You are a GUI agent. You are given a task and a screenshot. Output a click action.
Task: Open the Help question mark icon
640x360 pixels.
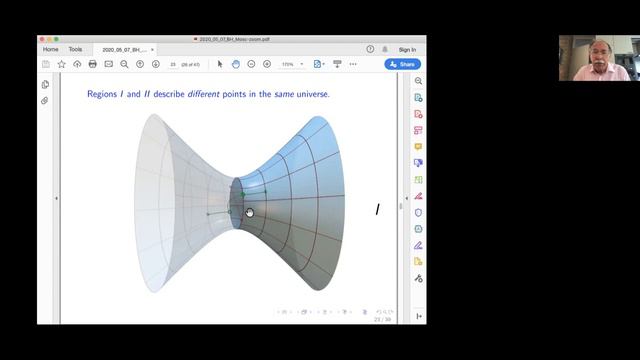[x=370, y=49]
